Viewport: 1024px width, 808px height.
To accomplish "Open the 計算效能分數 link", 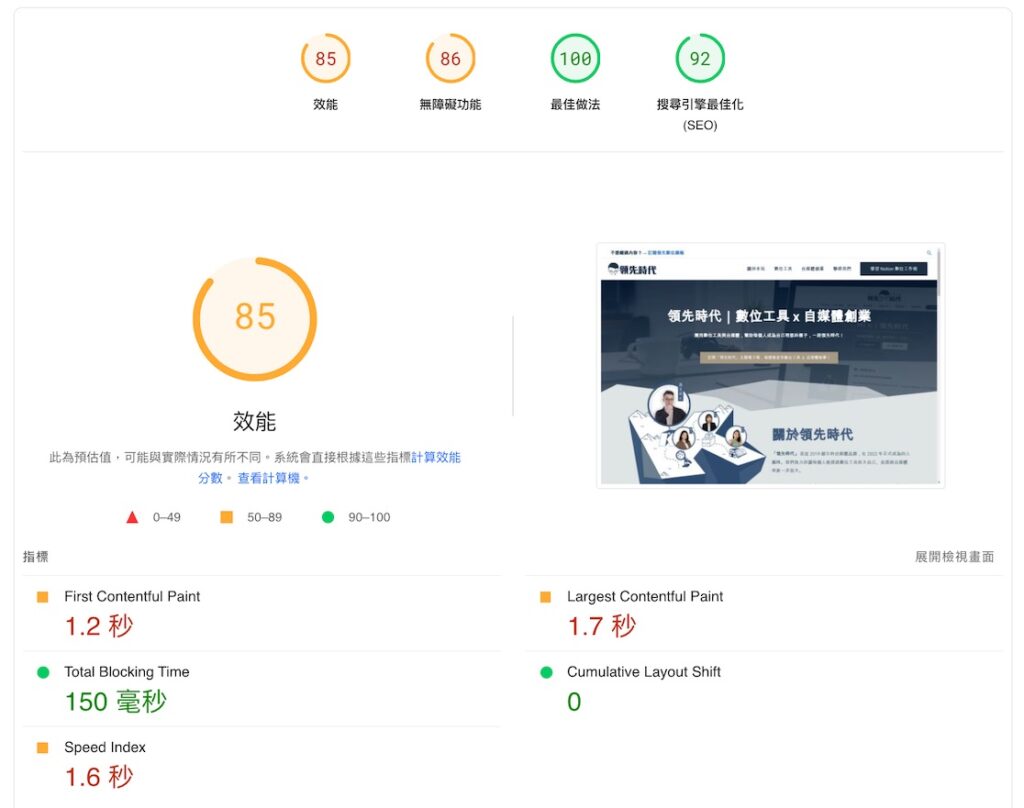I will click(x=436, y=457).
